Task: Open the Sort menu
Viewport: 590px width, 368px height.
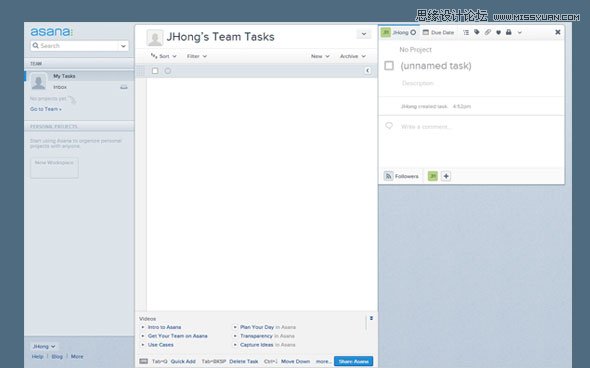Action: 163,56
